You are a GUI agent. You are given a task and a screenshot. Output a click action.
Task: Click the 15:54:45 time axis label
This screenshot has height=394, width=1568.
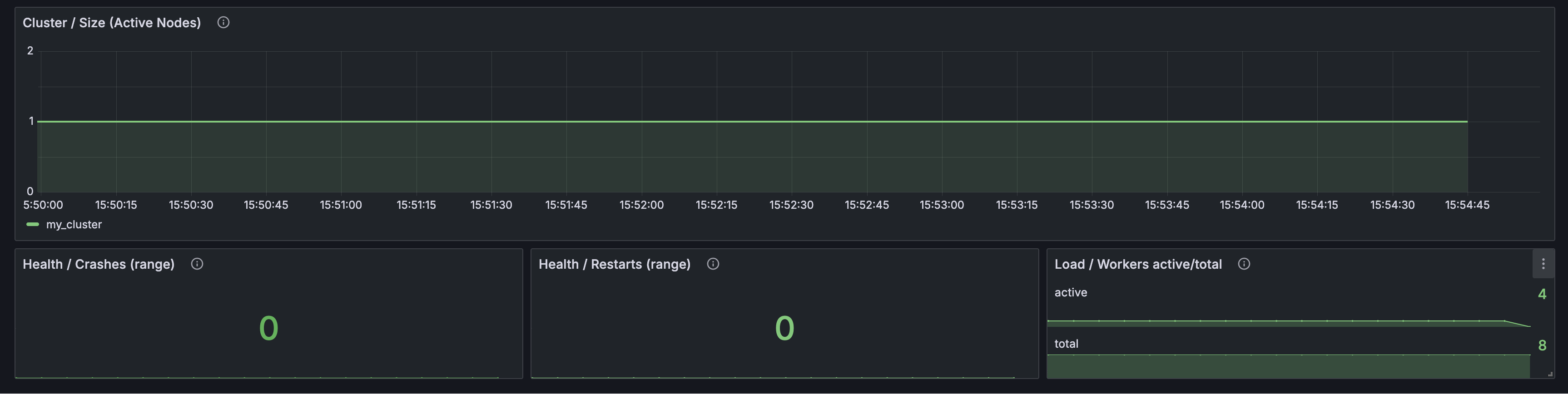pyautogui.click(x=1467, y=205)
